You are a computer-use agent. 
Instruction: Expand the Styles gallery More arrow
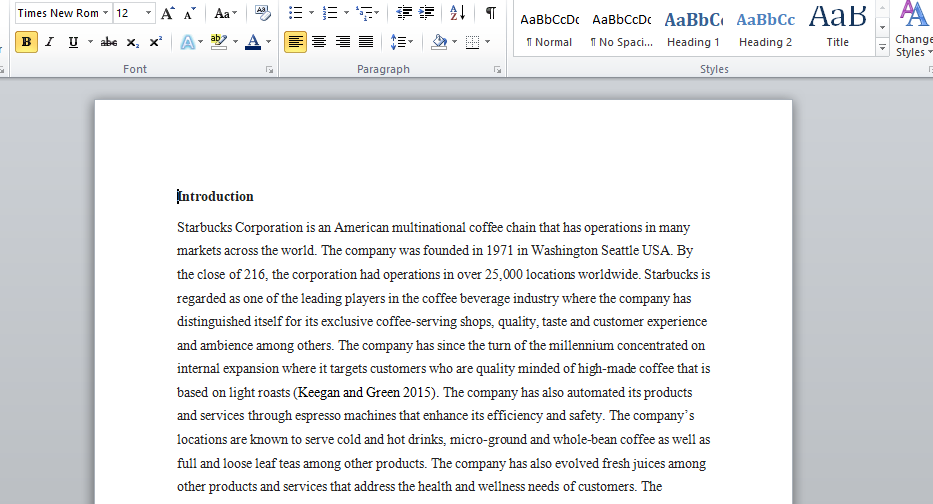point(882,49)
